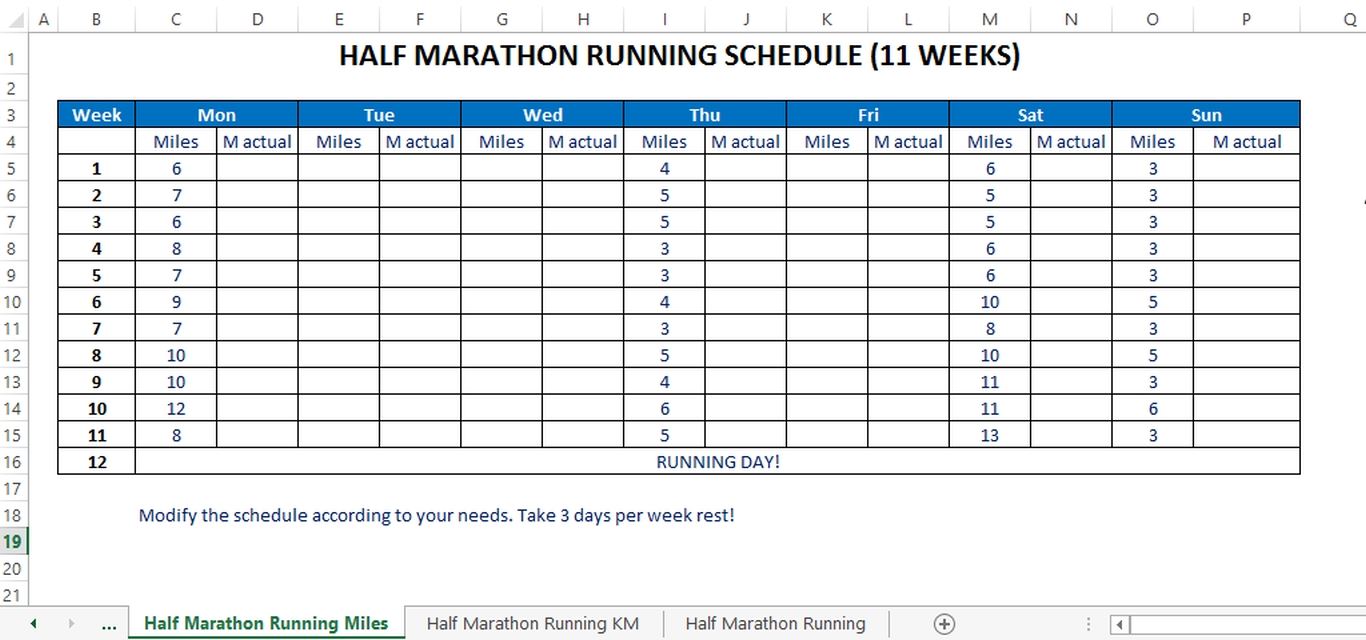1366x640 pixels.
Task: Select the Week header cell
Action: click(x=96, y=114)
